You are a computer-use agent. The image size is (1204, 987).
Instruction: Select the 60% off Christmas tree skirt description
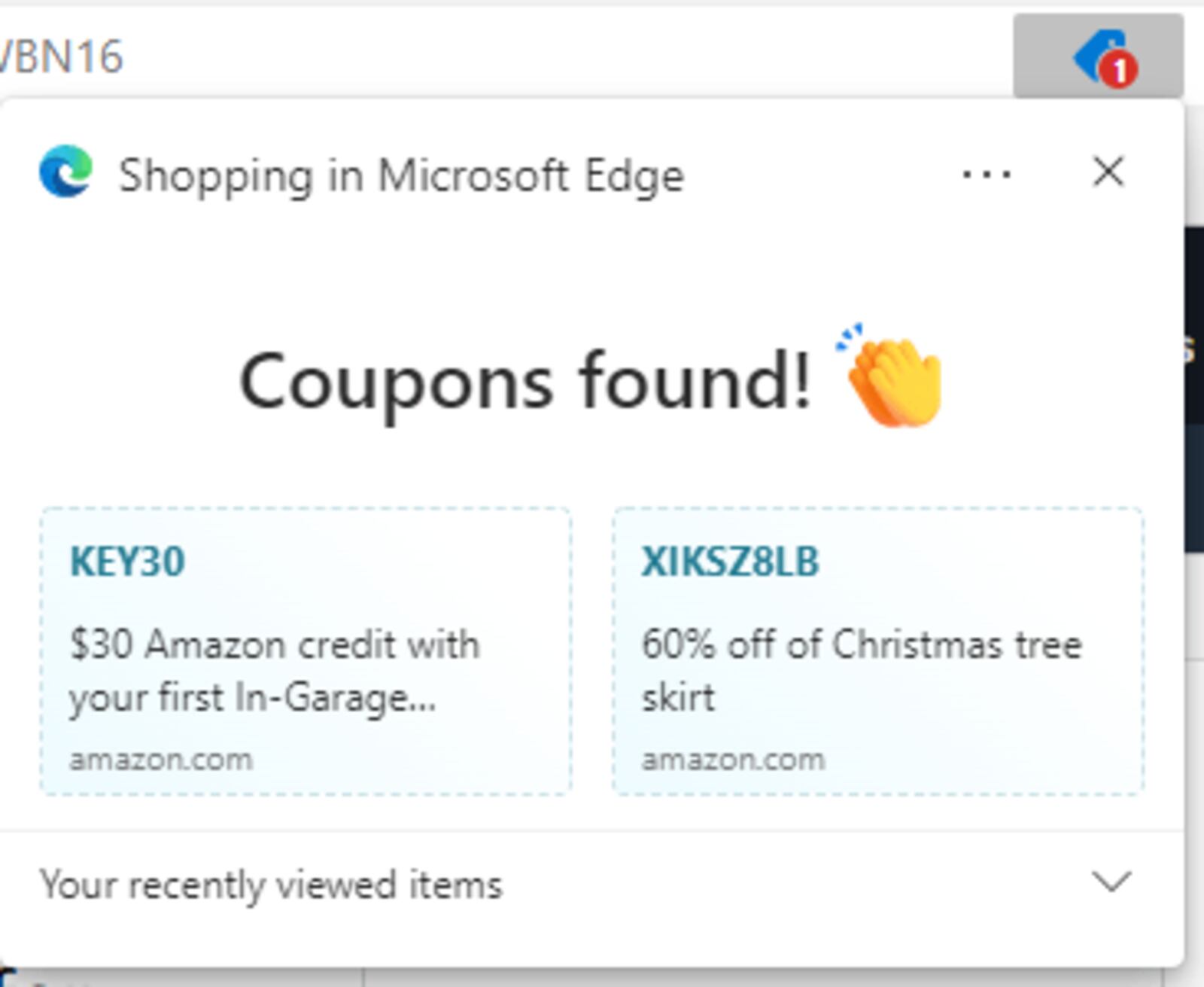(x=862, y=671)
